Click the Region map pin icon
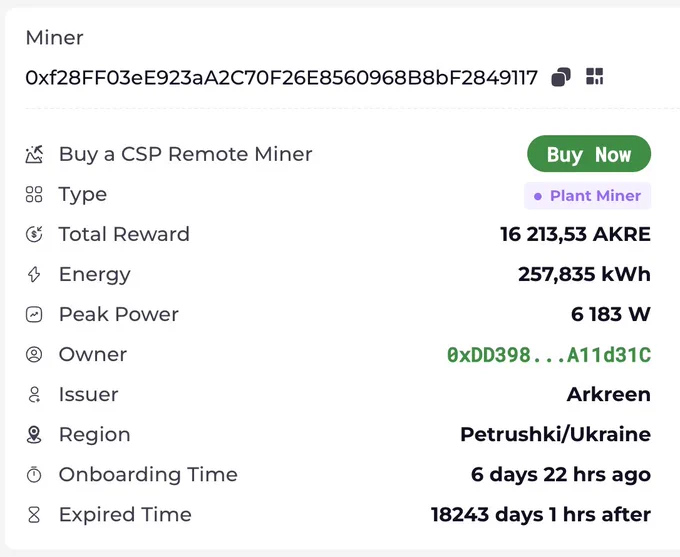Screen dimensions: 680x557 pyautogui.click(x=34, y=435)
